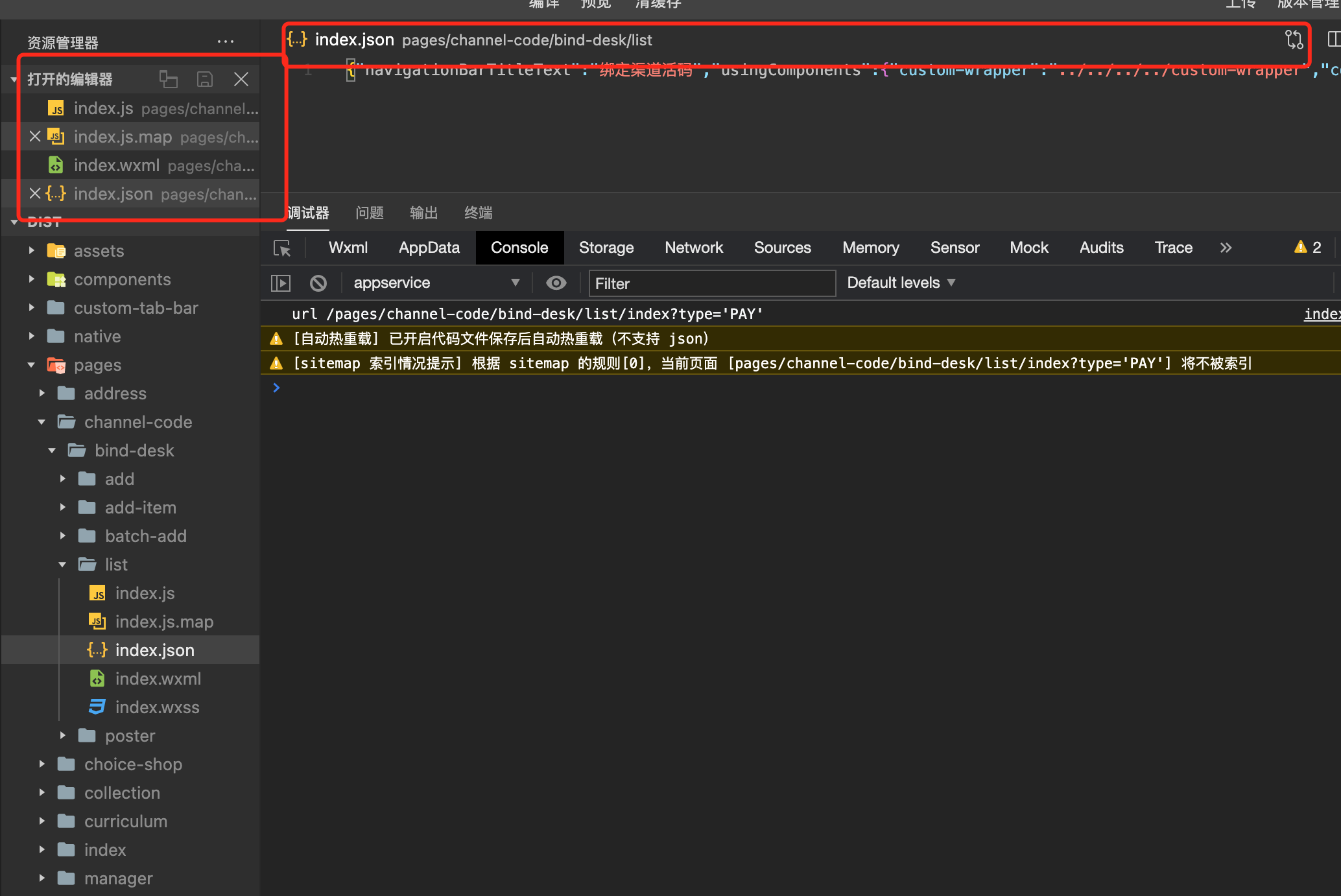Open index.wxss in the file tree
The height and width of the screenshot is (896, 1341).
pos(157,707)
